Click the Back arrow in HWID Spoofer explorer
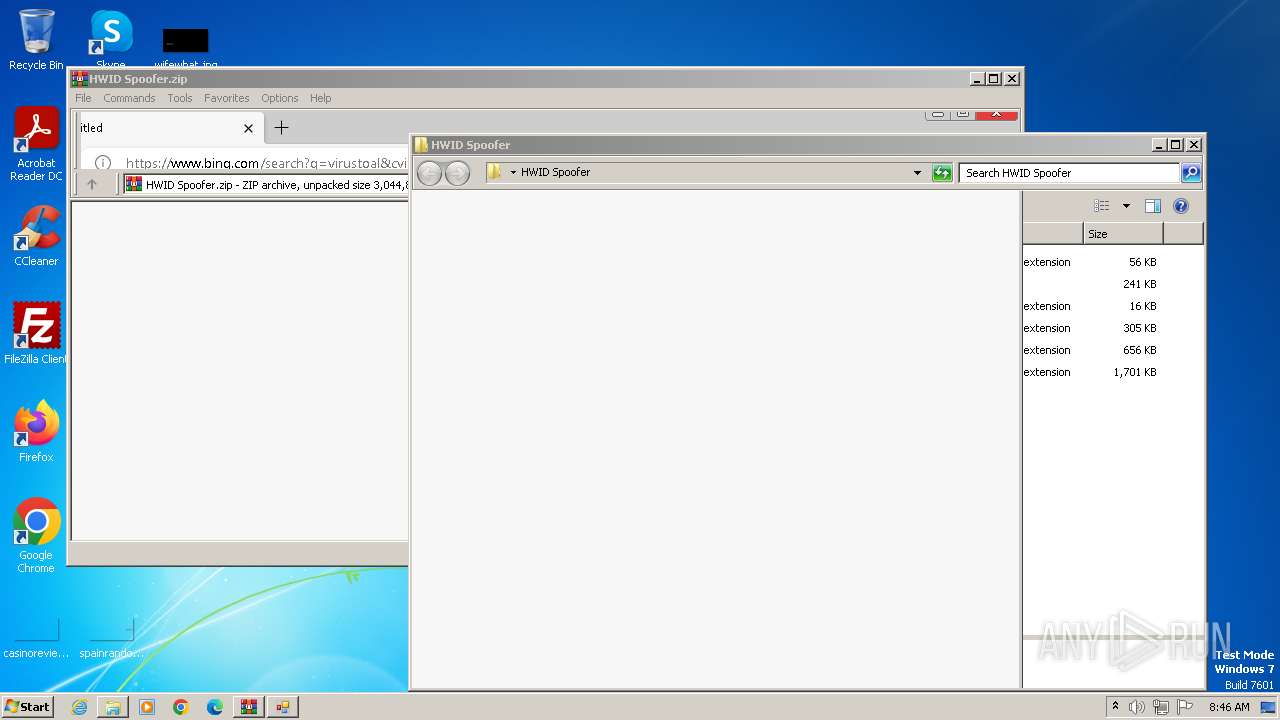This screenshot has height=720, width=1280. click(x=429, y=173)
